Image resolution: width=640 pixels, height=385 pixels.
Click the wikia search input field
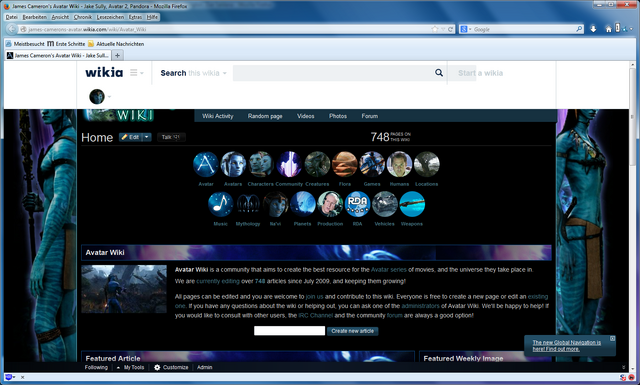333,73
